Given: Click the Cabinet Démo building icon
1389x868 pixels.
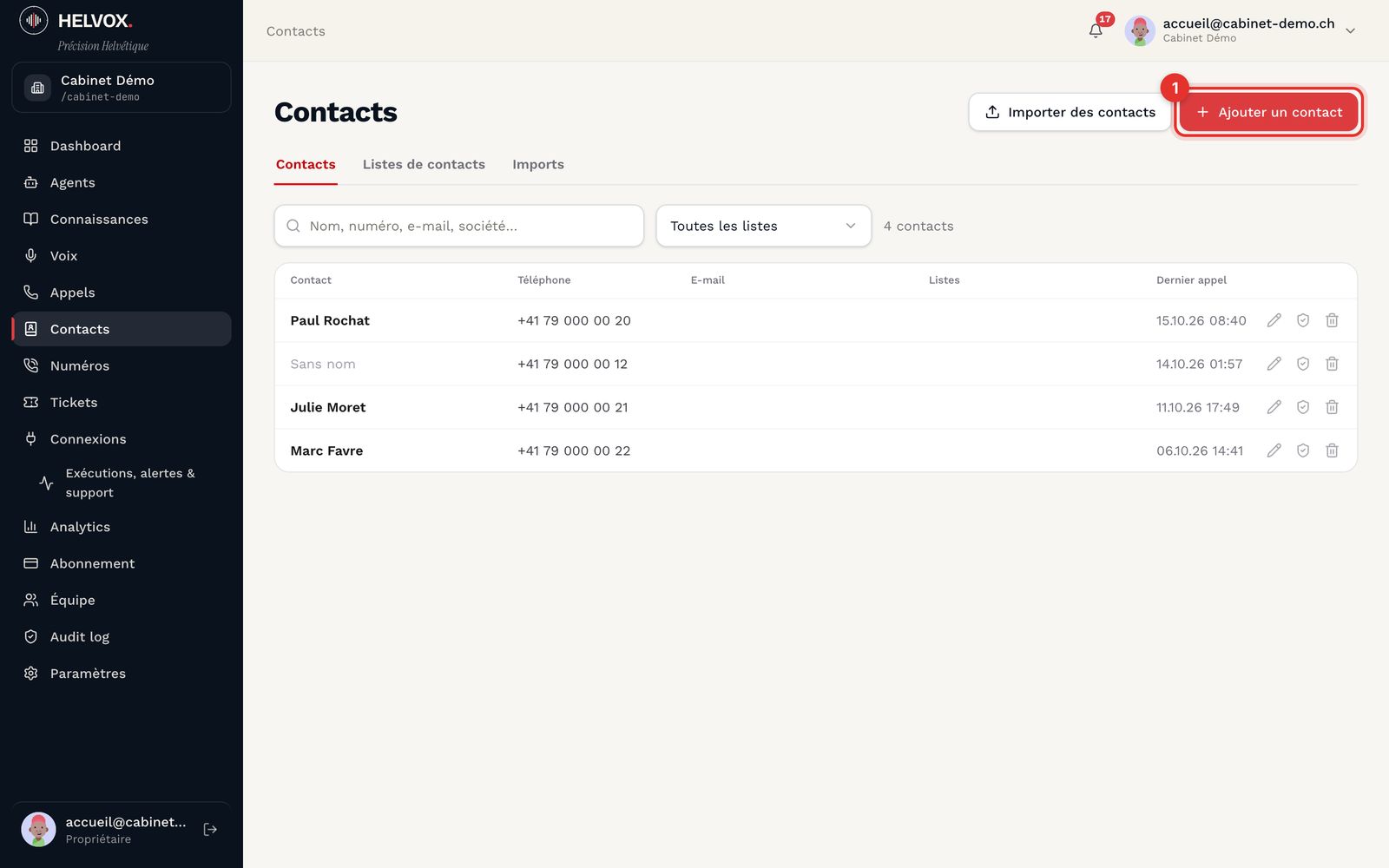Looking at the screenshot, I should (x=37, y=88).
